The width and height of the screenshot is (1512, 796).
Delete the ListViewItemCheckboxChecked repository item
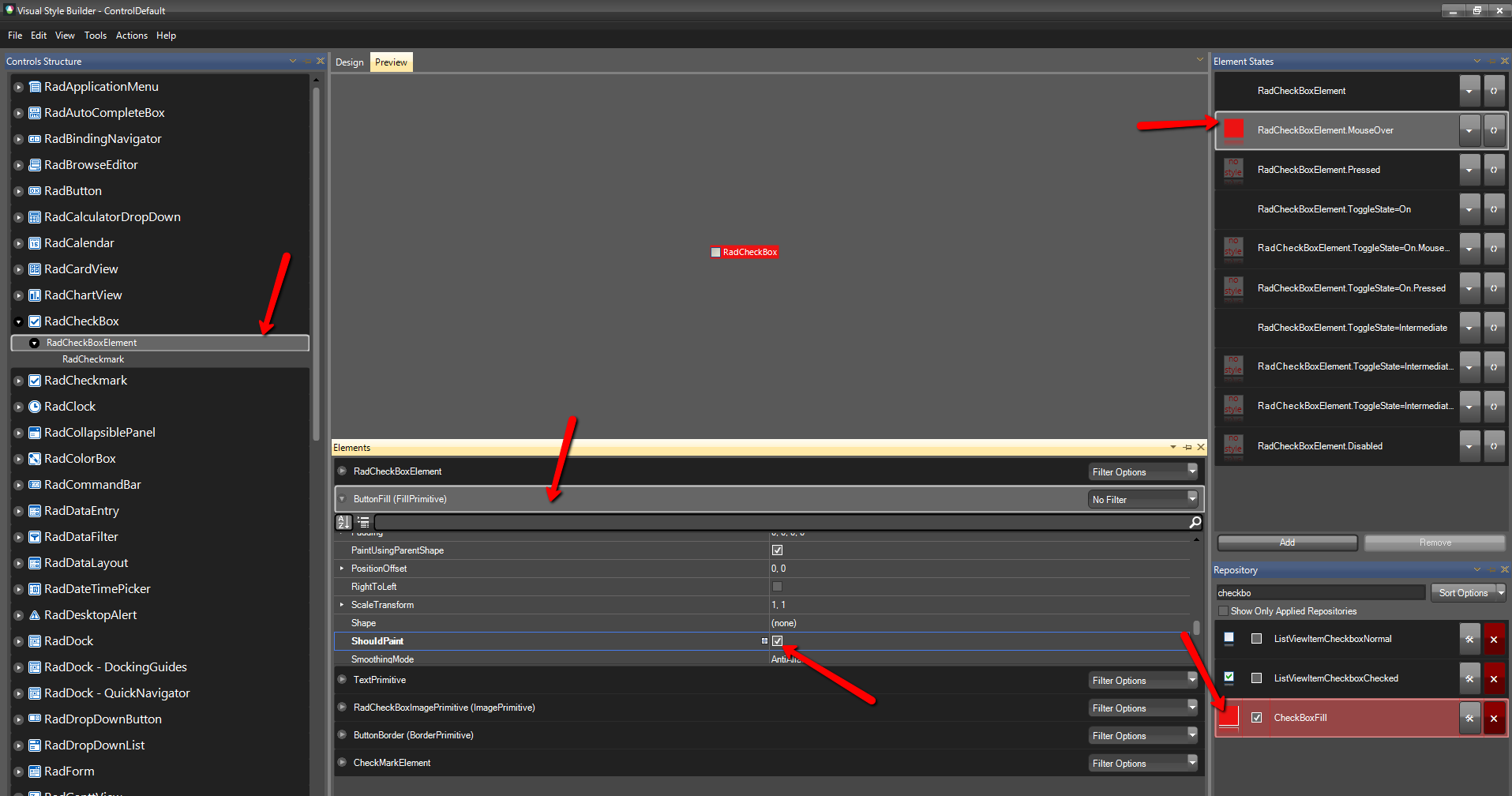pos(1494,679)
